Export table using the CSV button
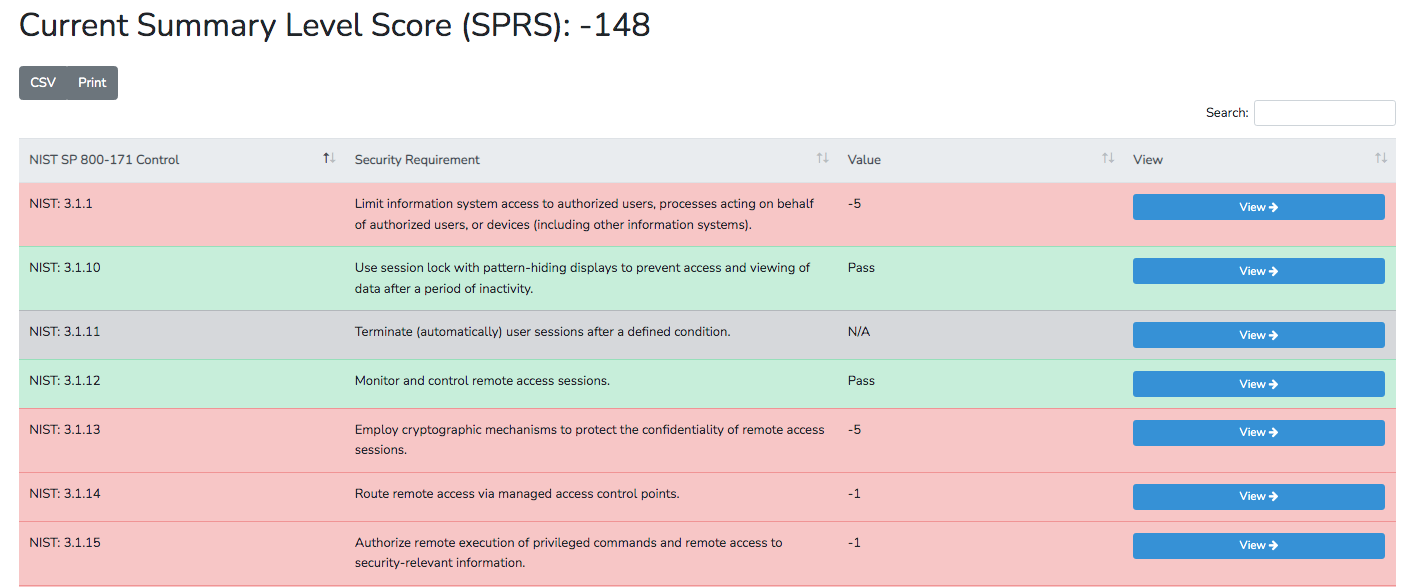Screen dimensions: 1413x587 click(x=43, y=83)
